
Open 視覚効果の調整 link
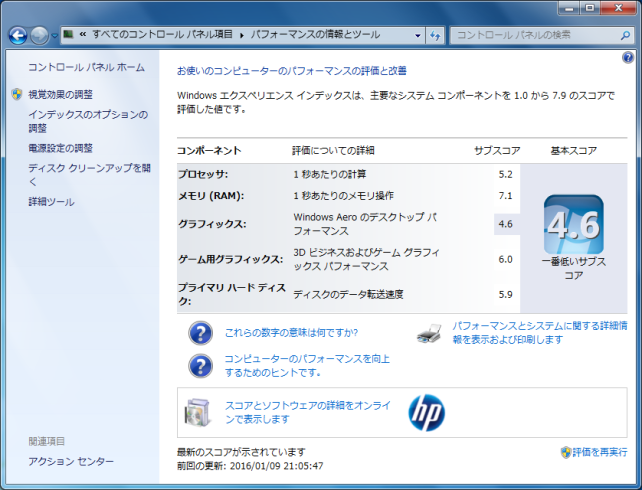click(x=61, y=95)
